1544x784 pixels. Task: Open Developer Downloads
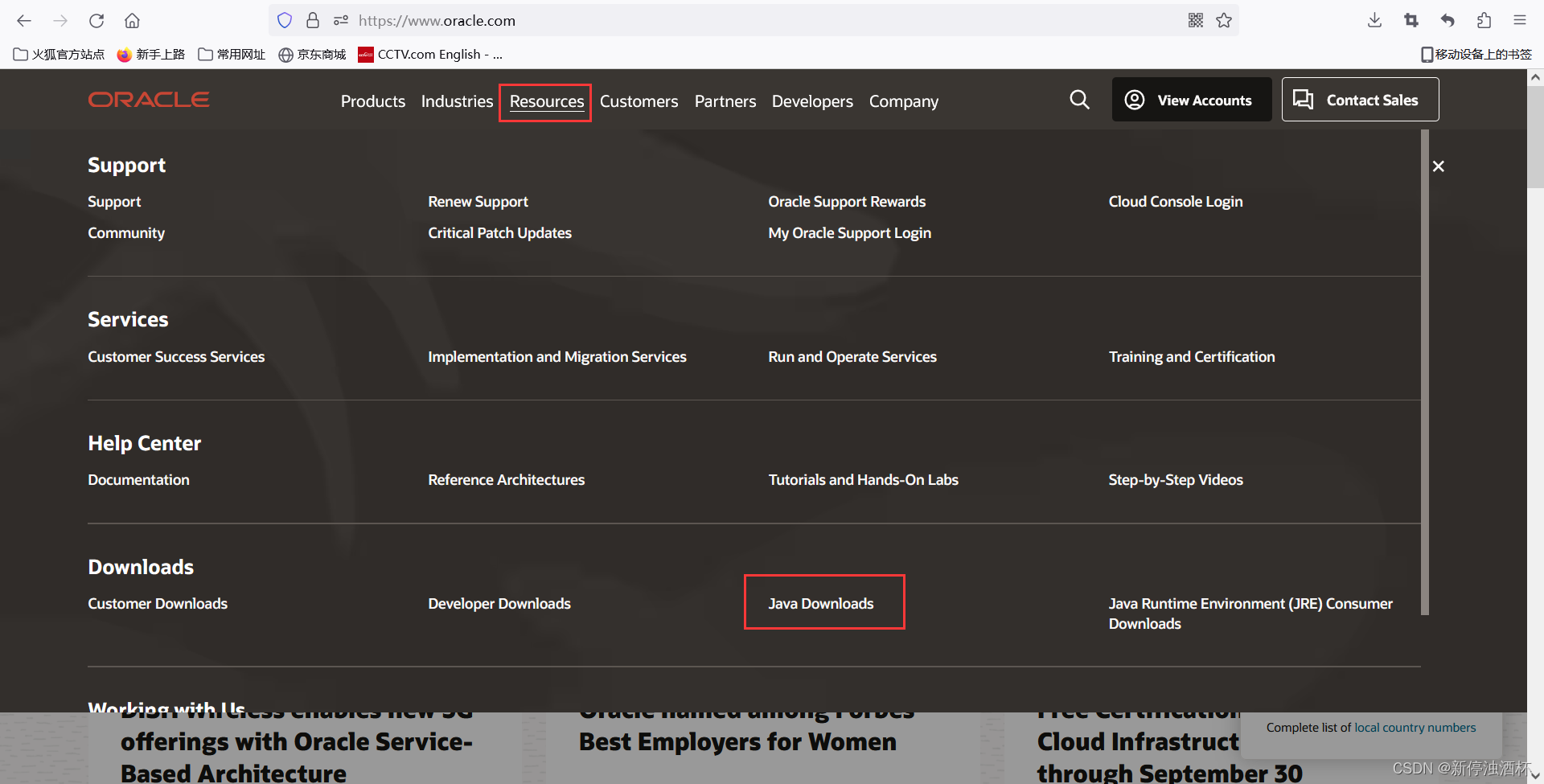coord(499,604)
